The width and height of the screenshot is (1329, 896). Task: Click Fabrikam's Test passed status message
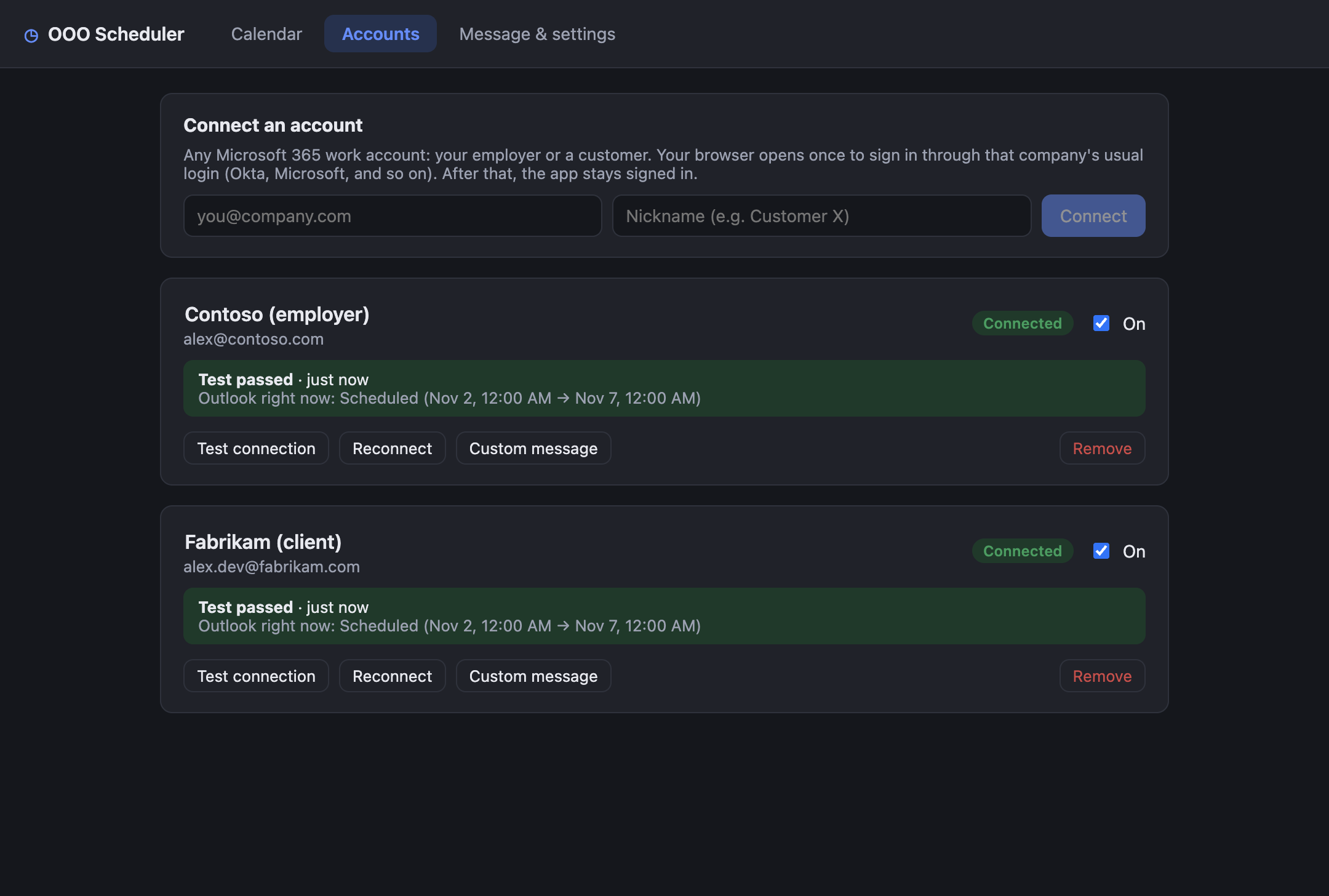pyautogui.click(x=664, y=616)
